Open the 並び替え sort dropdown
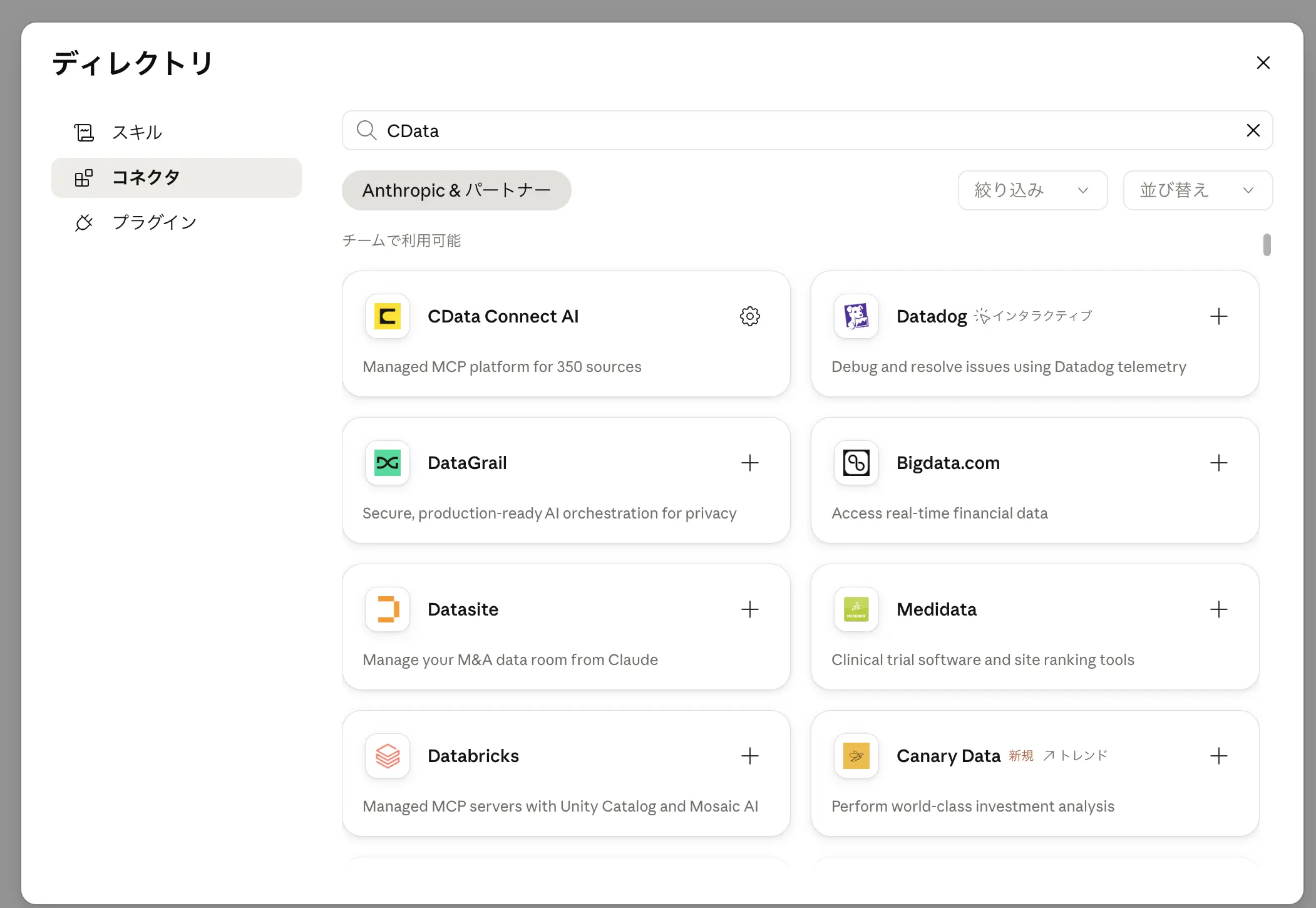This screenshot has height=908, width=1316. (x=1198, y=190)
